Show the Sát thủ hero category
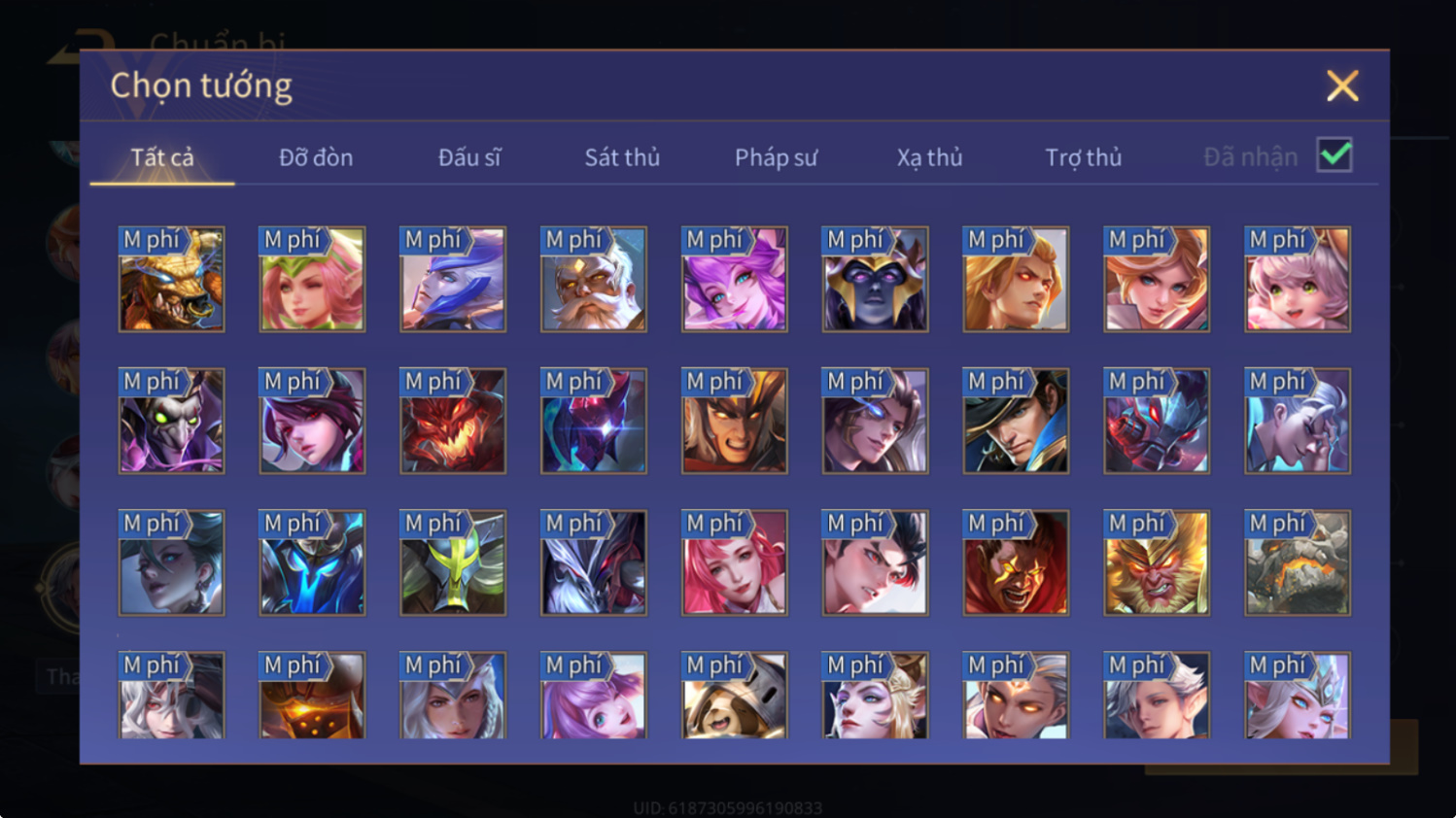The height and width of the screenshot is (818, 1456). pyautogui.click(x=622, y=157)
